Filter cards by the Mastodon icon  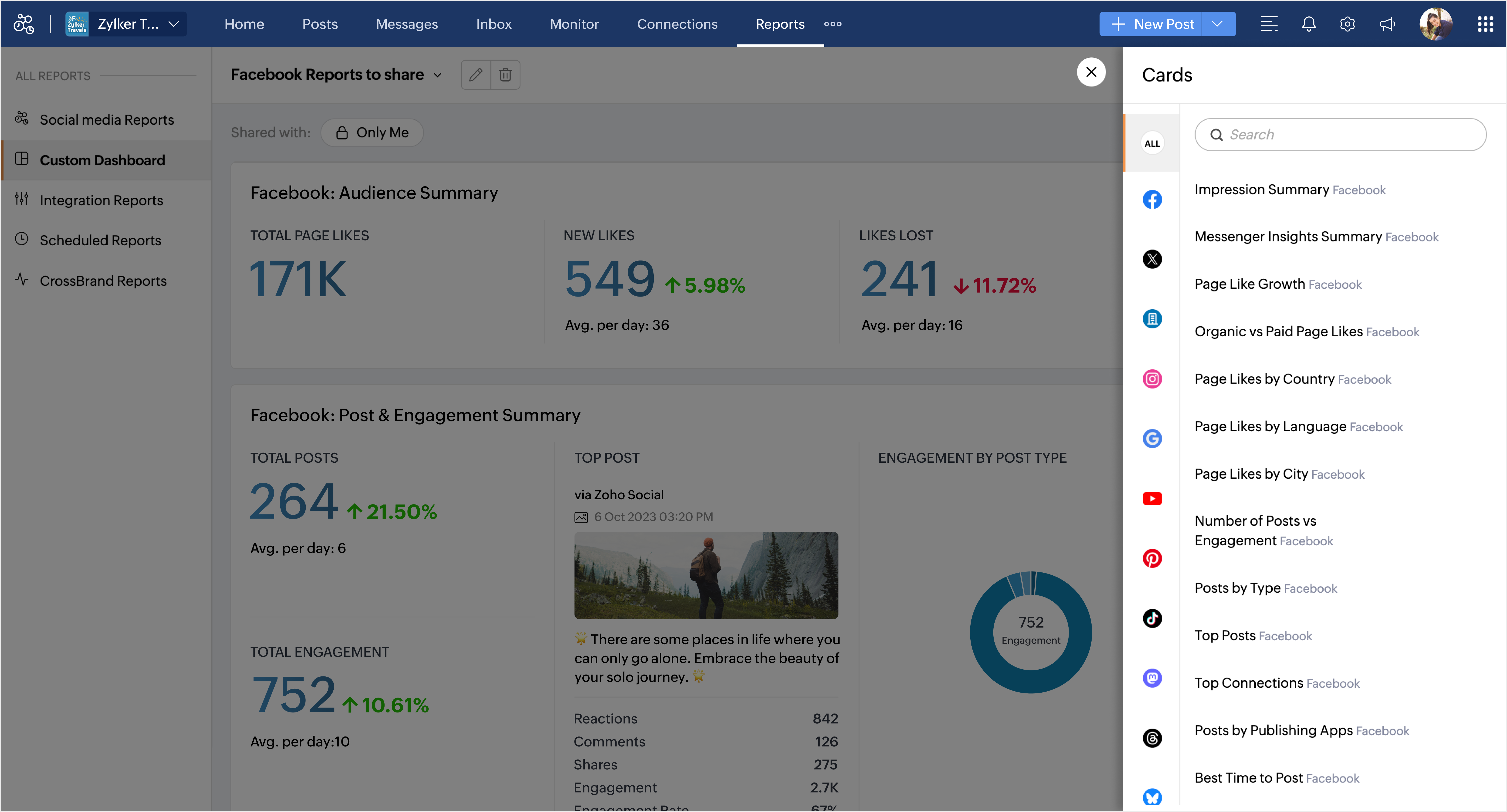1152,678
